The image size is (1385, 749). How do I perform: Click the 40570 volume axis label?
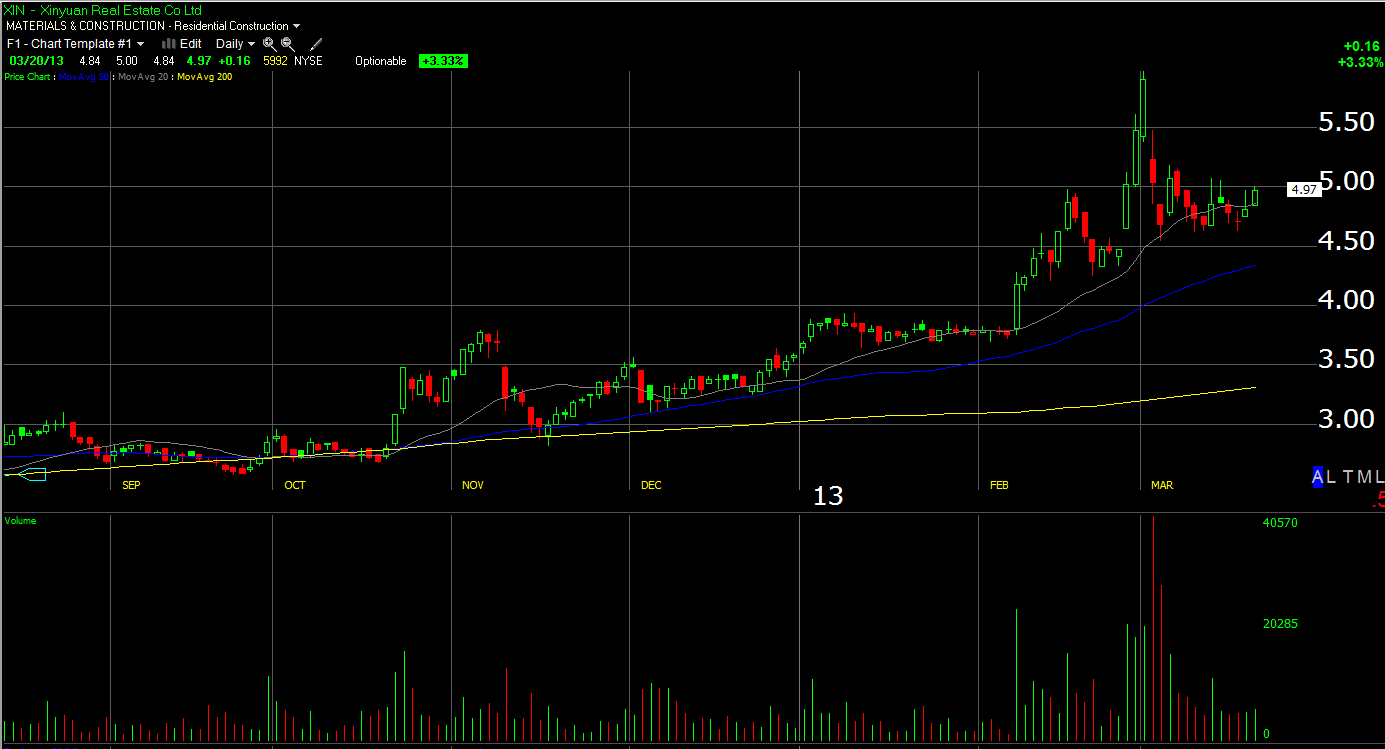pos(1281,523)
